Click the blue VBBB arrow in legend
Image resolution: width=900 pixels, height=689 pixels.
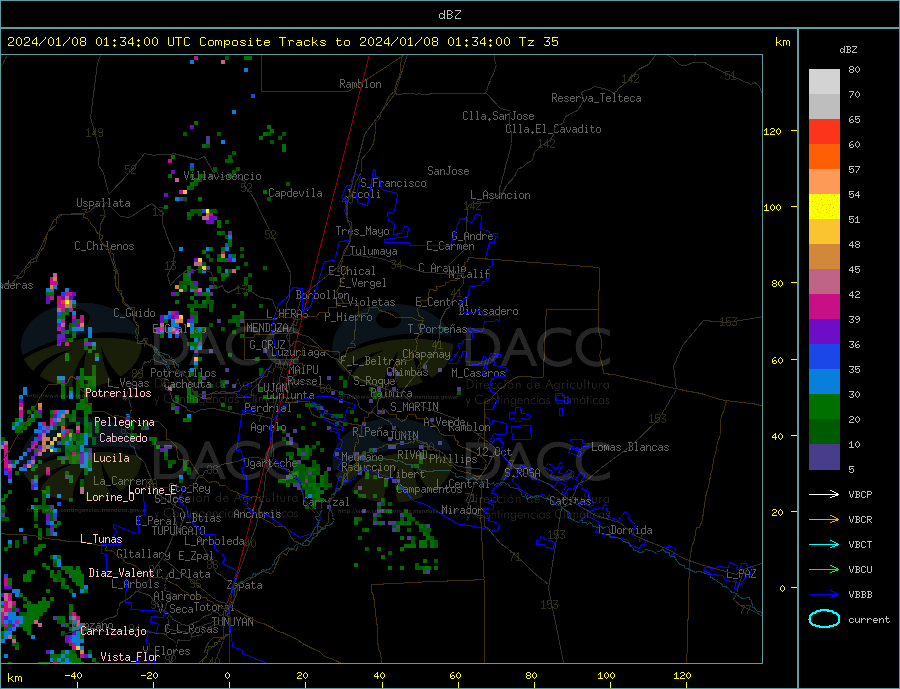click(x=824, y=595)
